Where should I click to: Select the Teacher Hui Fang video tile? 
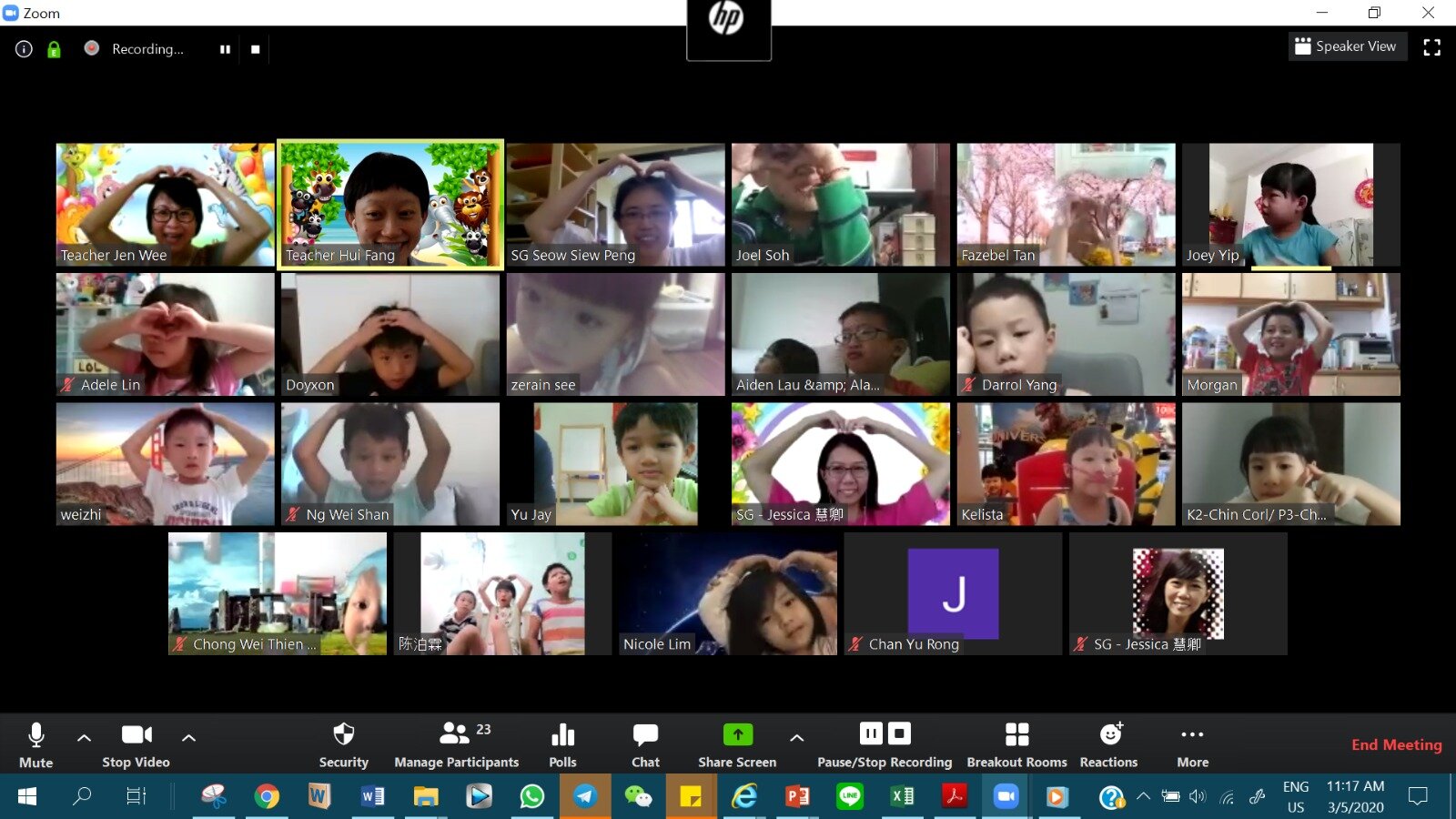click(389, 205)
